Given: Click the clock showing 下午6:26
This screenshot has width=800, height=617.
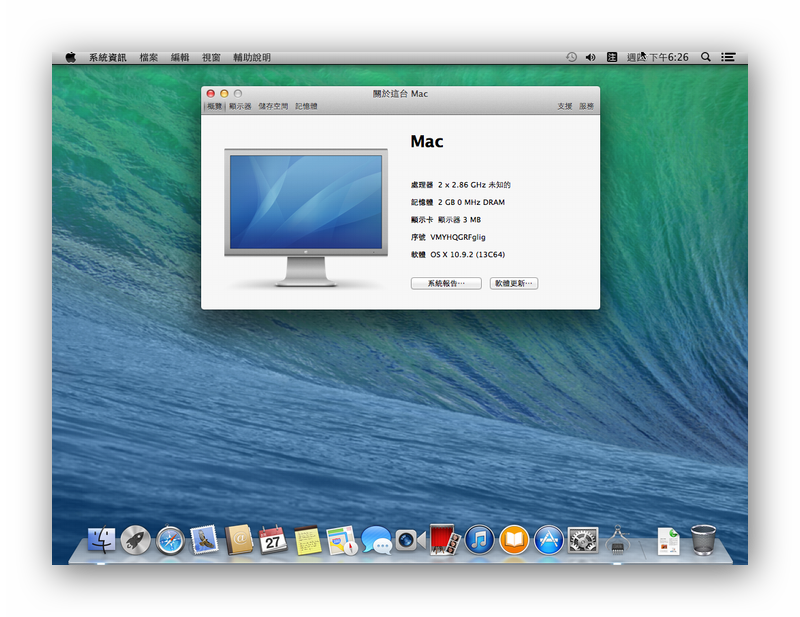Looking at the screenshot, I should coord(658,57).
